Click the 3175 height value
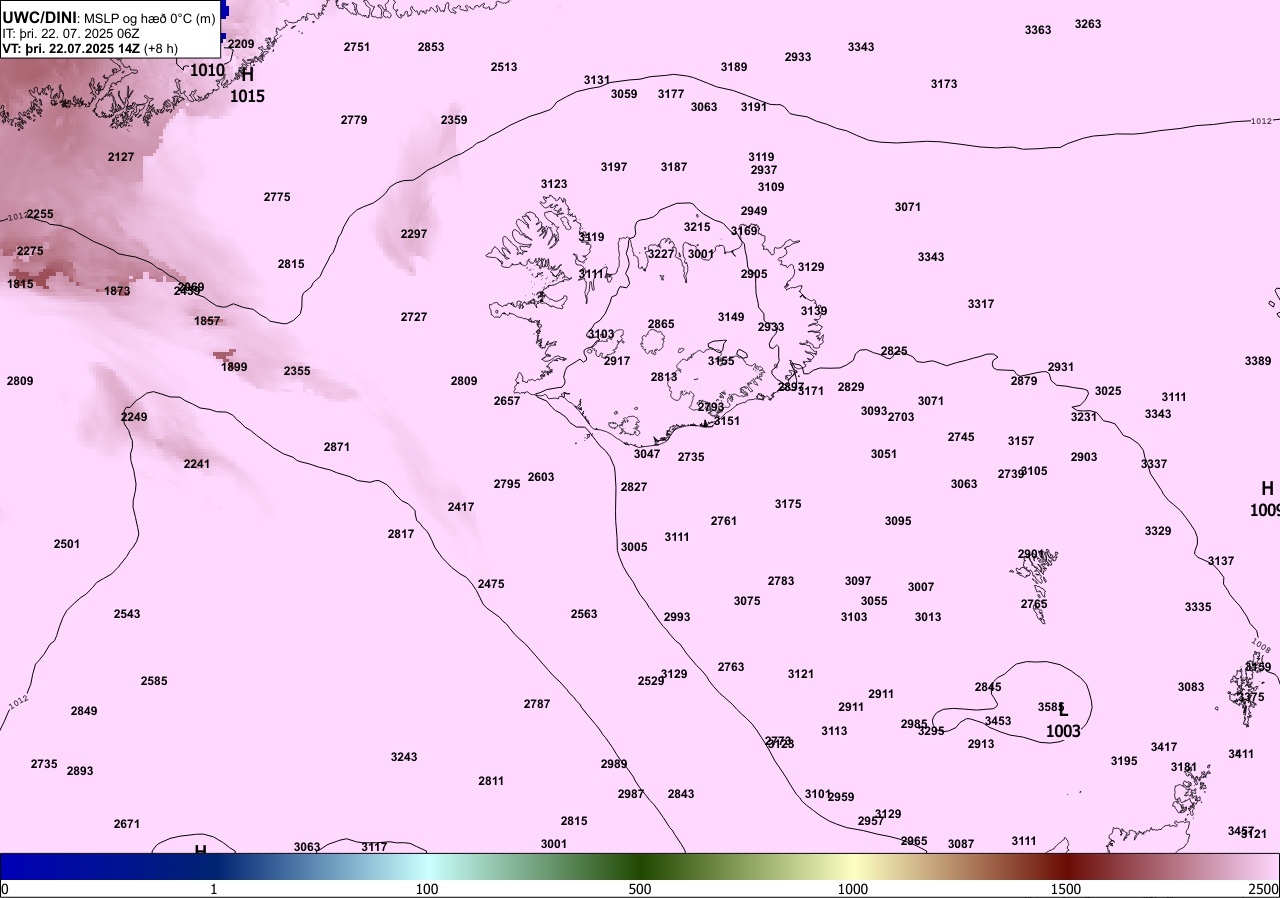Screen dimensions: 1280x898 788,504
